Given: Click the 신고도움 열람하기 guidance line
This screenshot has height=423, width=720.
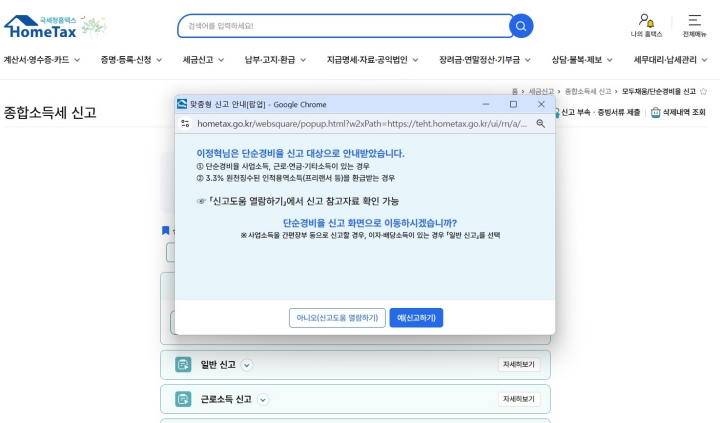Looking at the screenshot, I should [298, 201].
